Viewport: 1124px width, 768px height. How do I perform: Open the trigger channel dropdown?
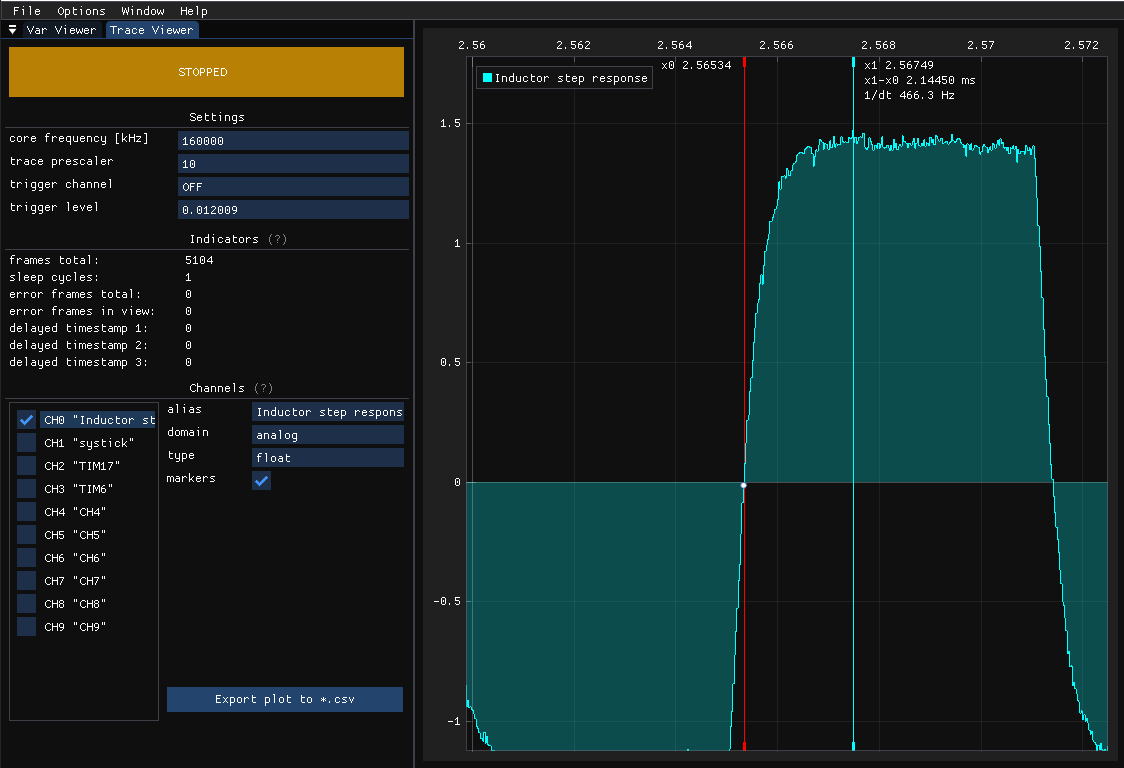293,187
